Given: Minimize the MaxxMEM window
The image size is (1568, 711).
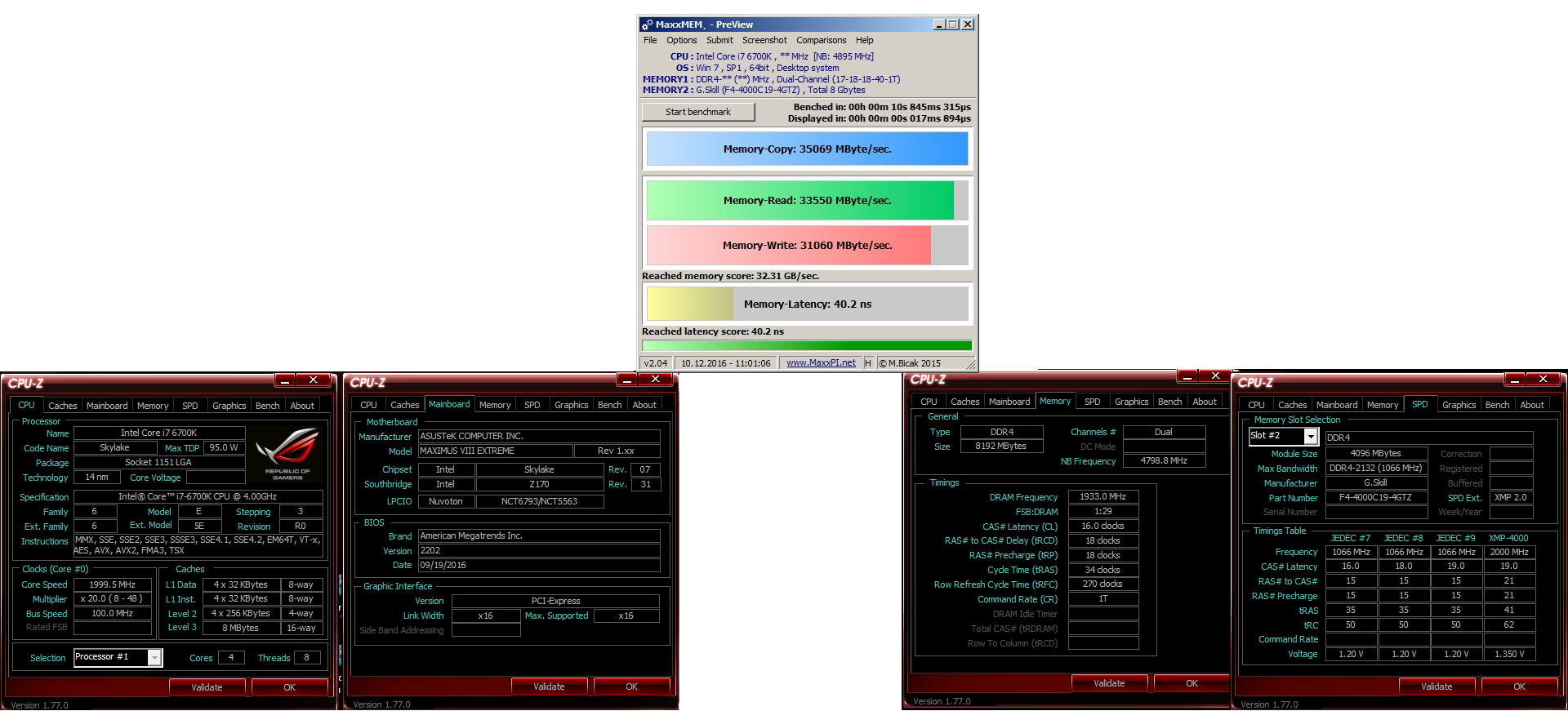Looking at the screenshot, I should [939, 24].
